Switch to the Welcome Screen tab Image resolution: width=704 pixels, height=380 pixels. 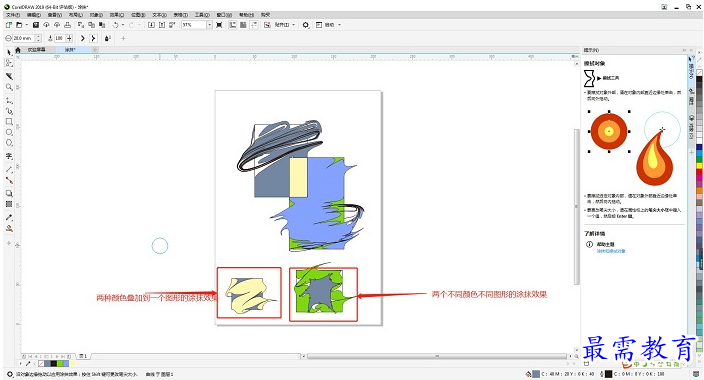click(36, 49)
